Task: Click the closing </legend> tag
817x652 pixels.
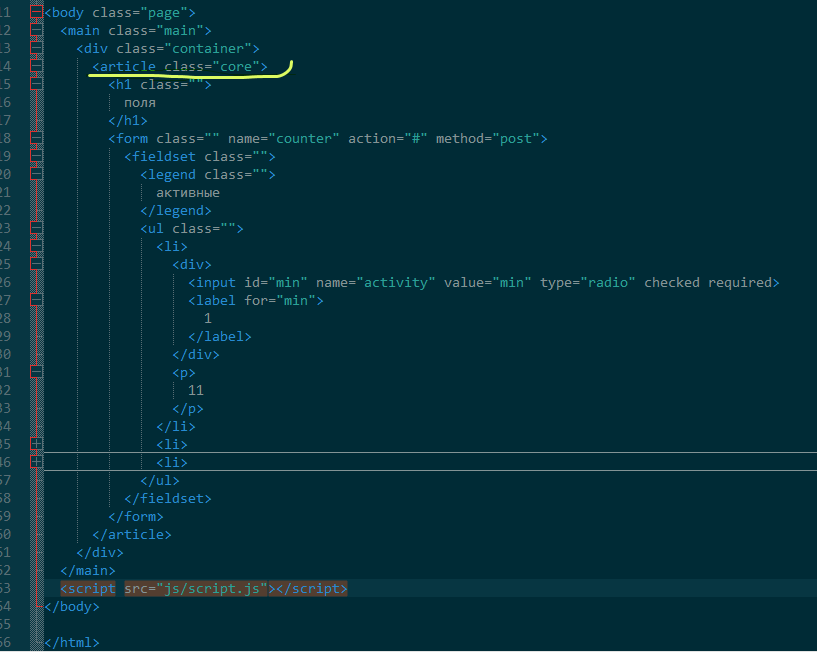Action: (176, 211)
